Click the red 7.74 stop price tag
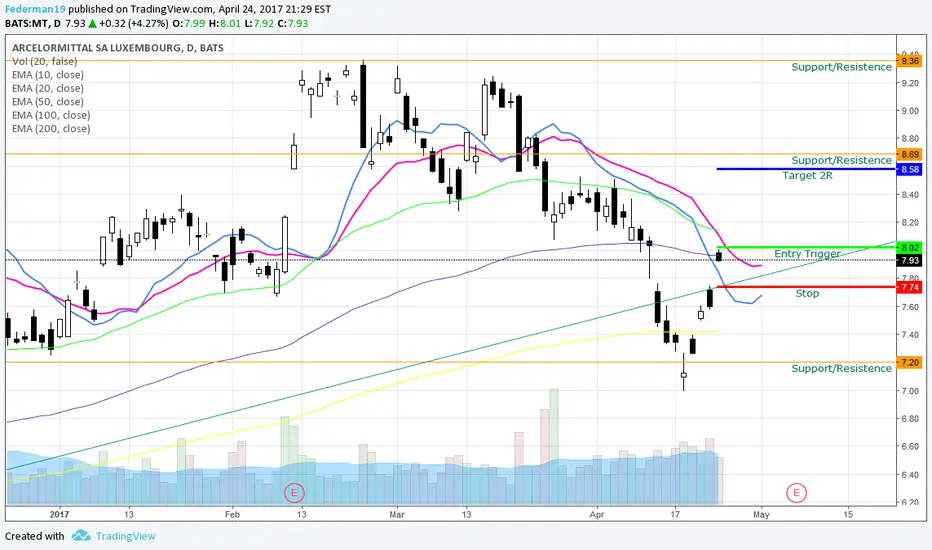 (x=909, y=287)
